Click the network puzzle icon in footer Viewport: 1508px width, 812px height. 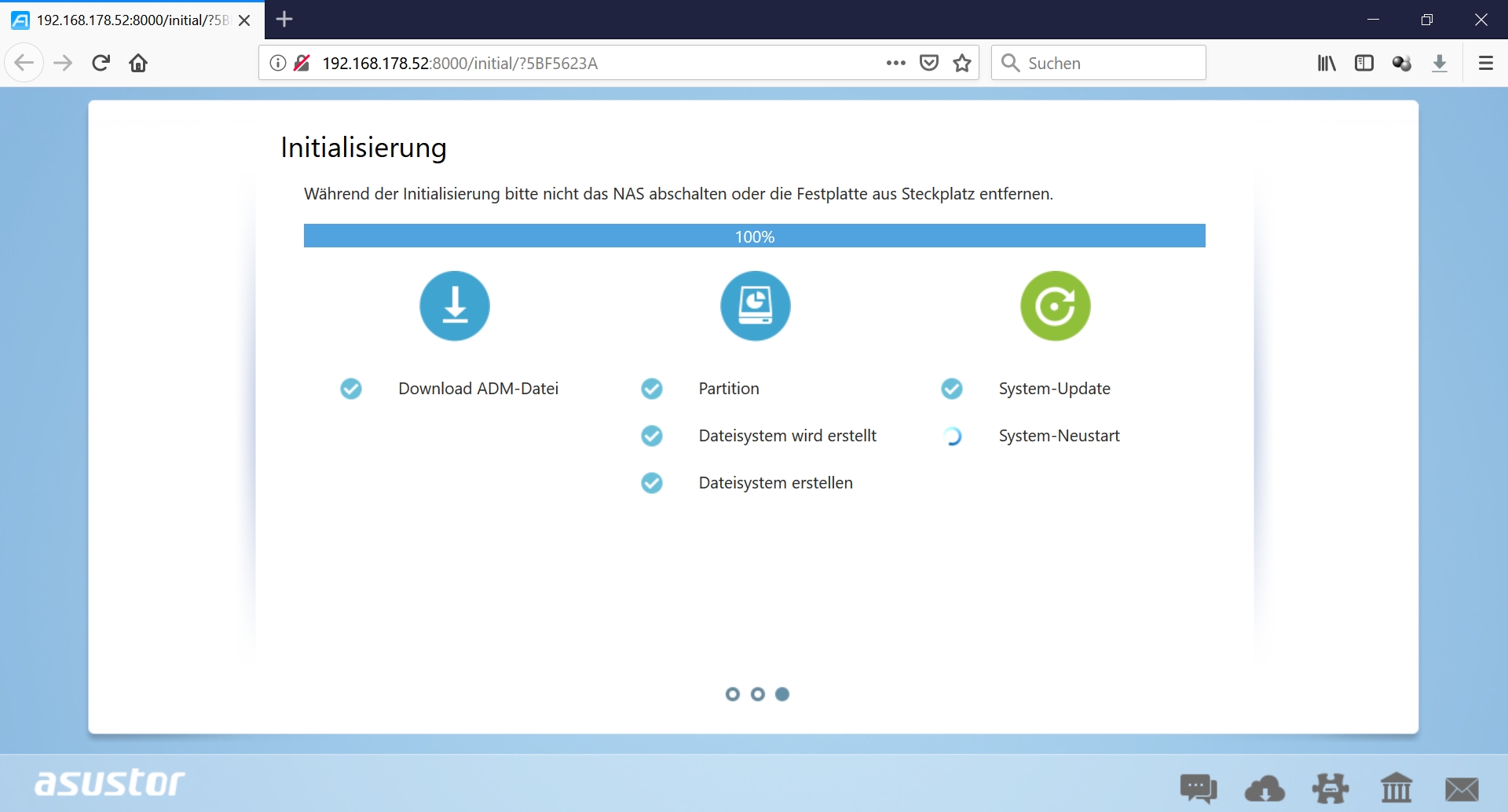tap(1330, 788)
